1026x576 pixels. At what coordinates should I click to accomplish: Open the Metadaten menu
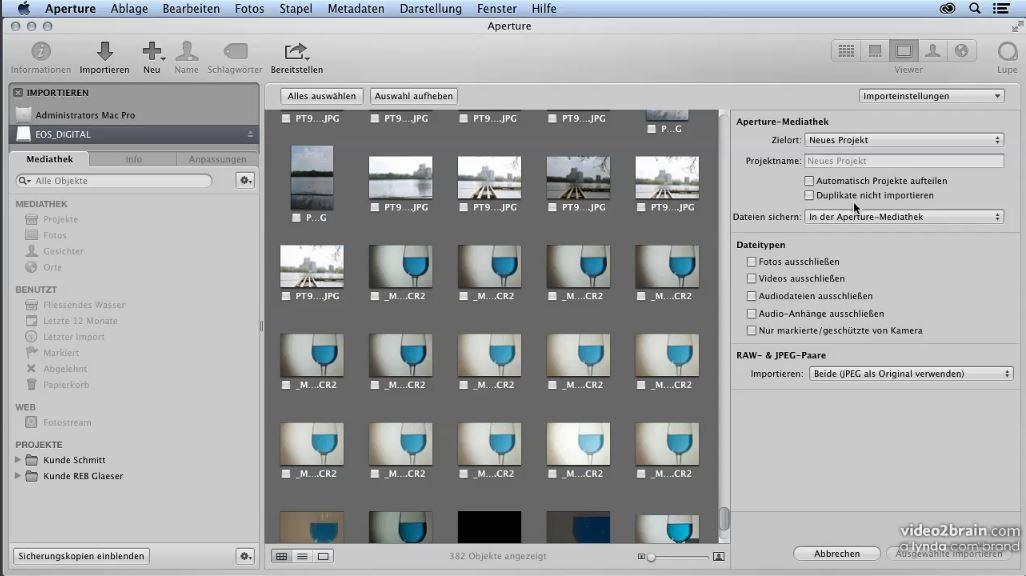[x=356, y=9]
